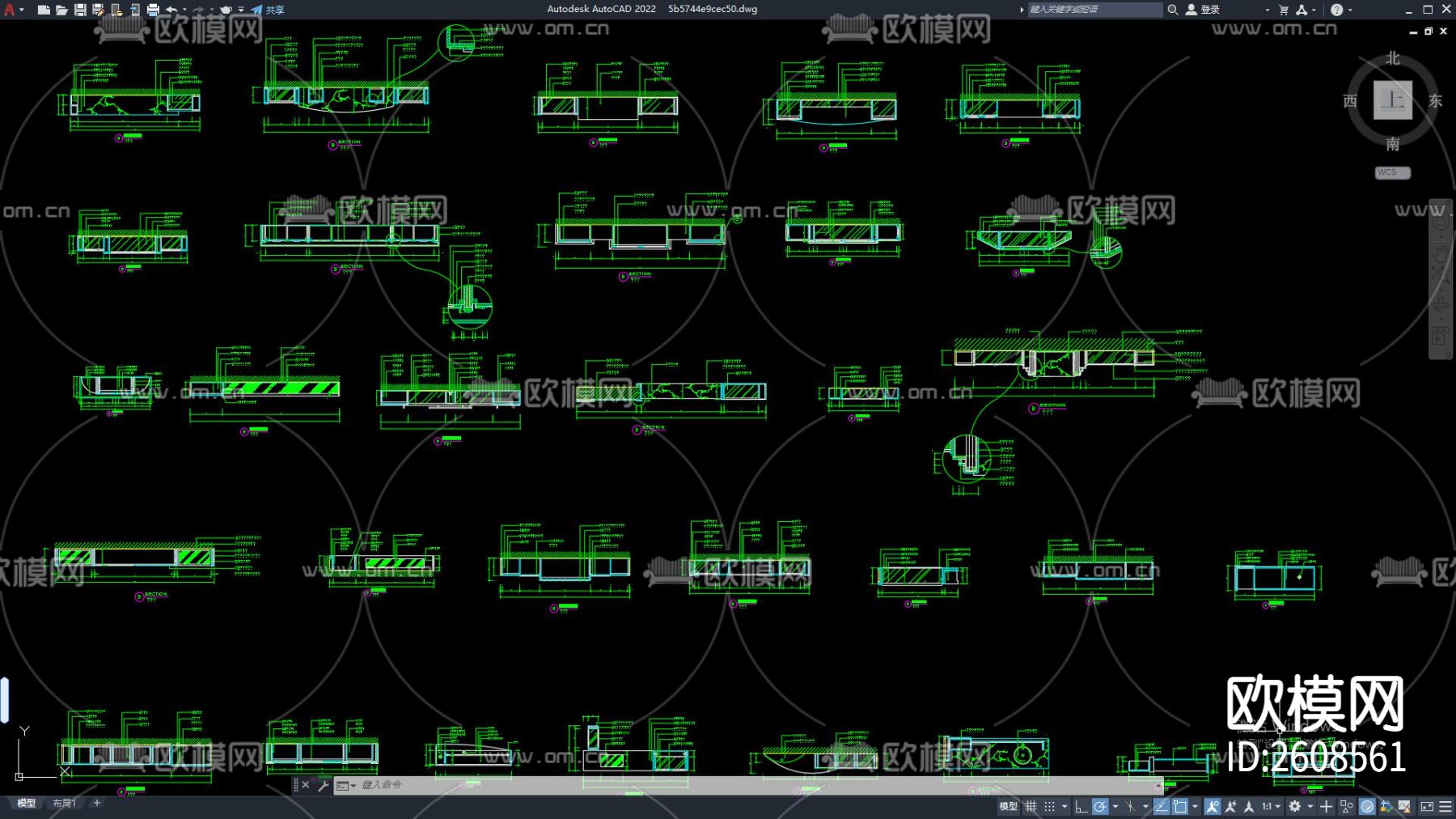The height and width of the screenshot is (819, 1456).
Task: Click the Redo arrow
Action: 198,10
